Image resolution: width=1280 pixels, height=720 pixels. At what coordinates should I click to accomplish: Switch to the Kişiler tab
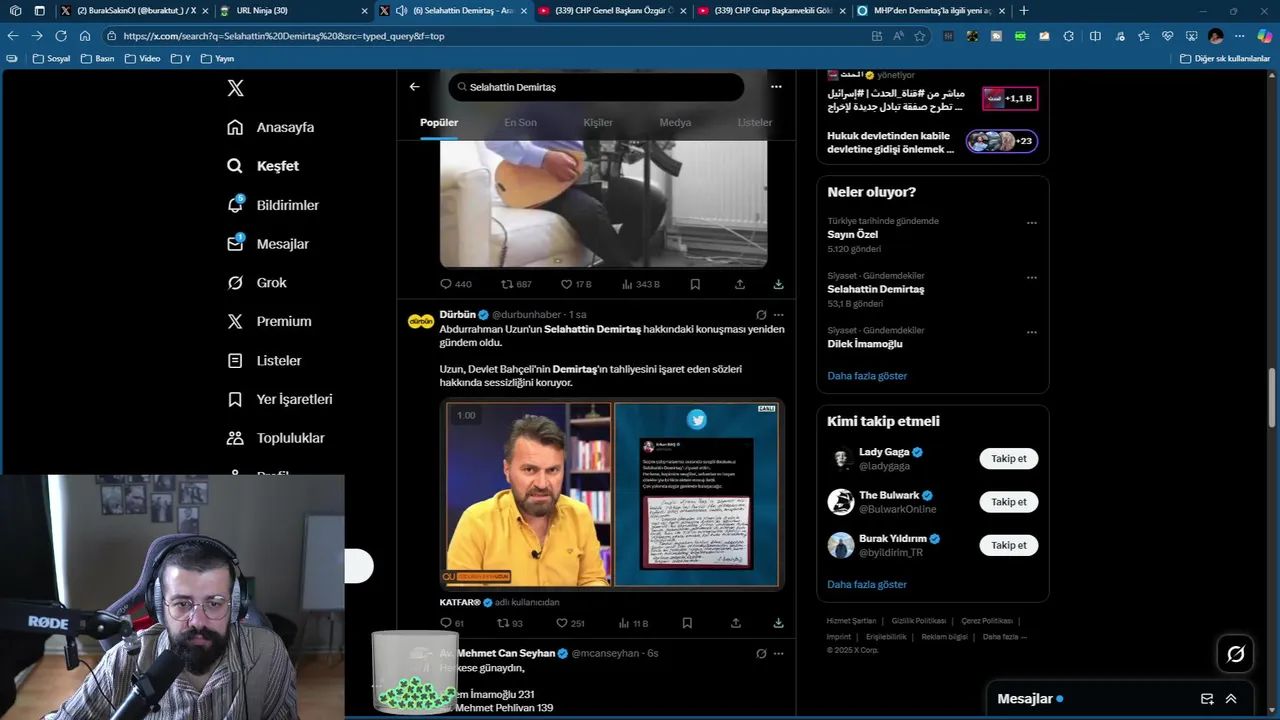pyautogui.click(x=598, y=122)
